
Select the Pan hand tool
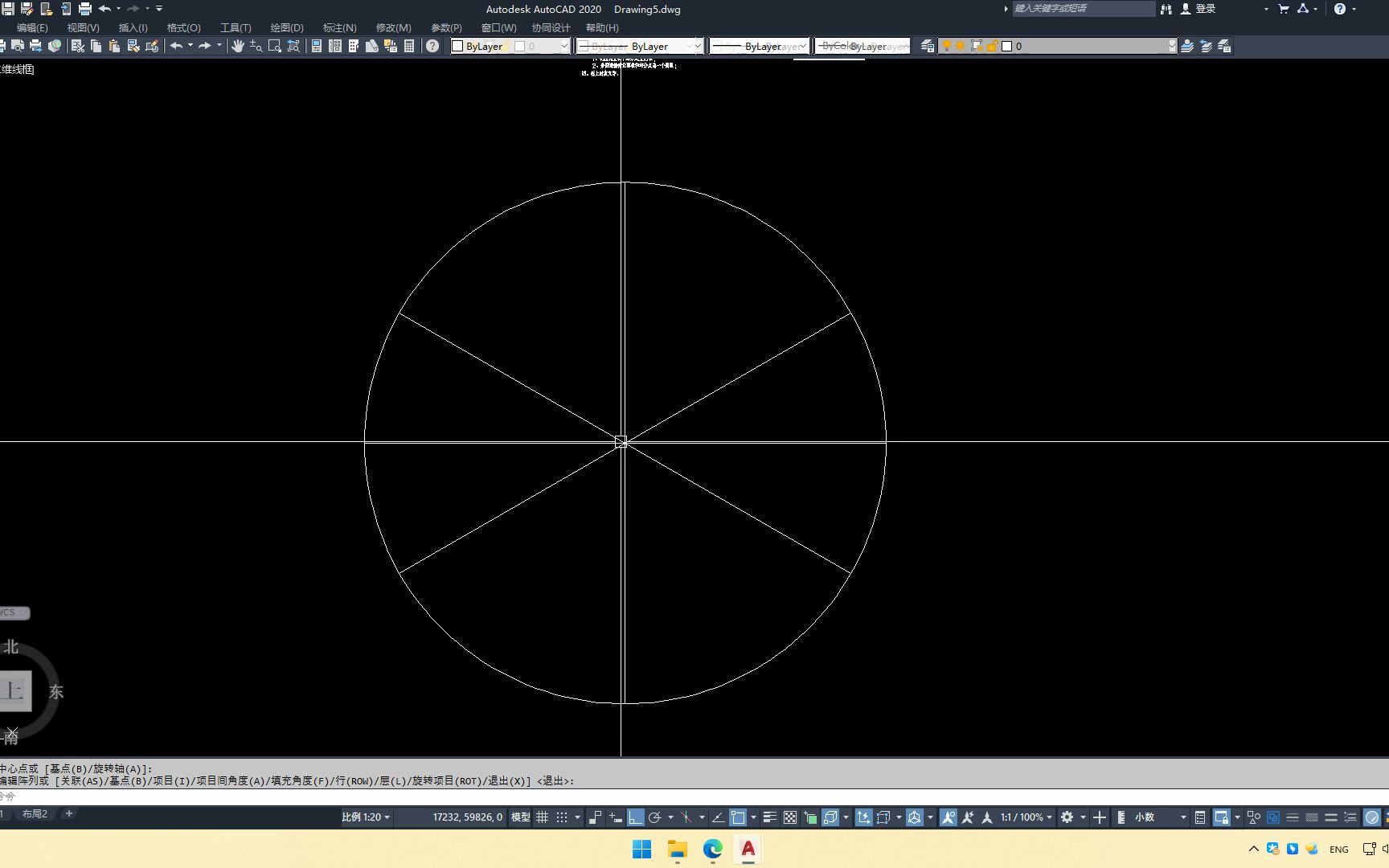point(238,46)
